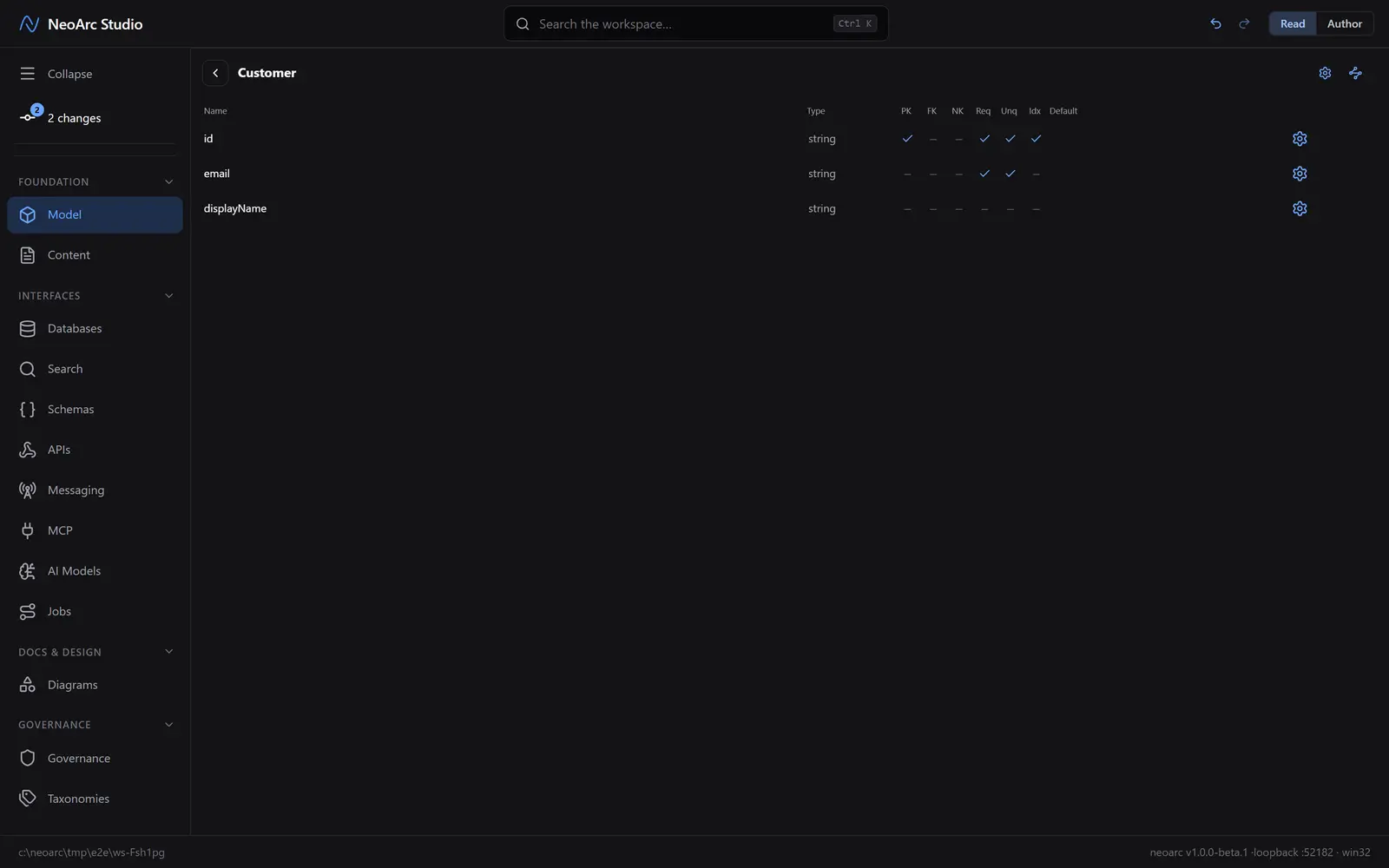
Task: Open the Model cube icon
Action: pos(28,214)
